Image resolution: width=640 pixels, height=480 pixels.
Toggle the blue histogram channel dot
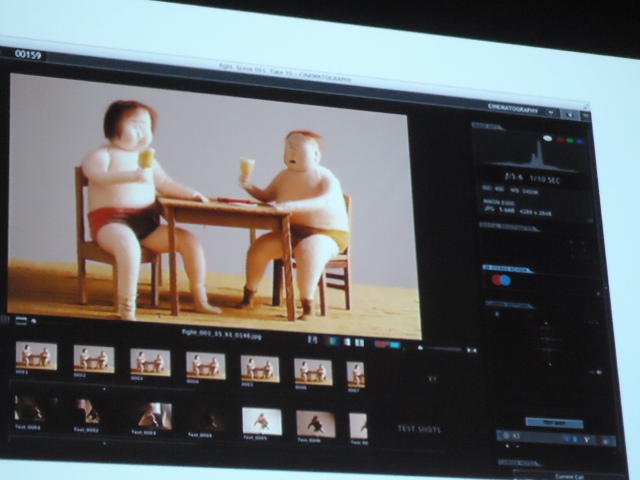(x=579, y=141)
